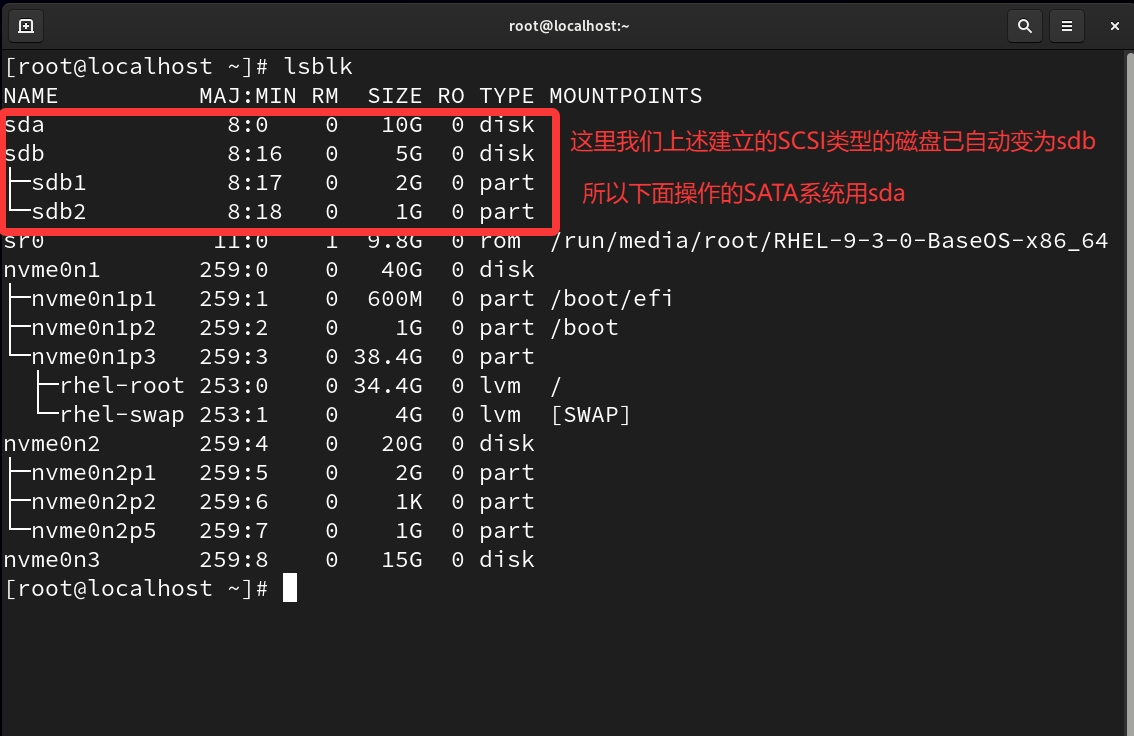Click the nvme0n2 disk name

point(52,444)
